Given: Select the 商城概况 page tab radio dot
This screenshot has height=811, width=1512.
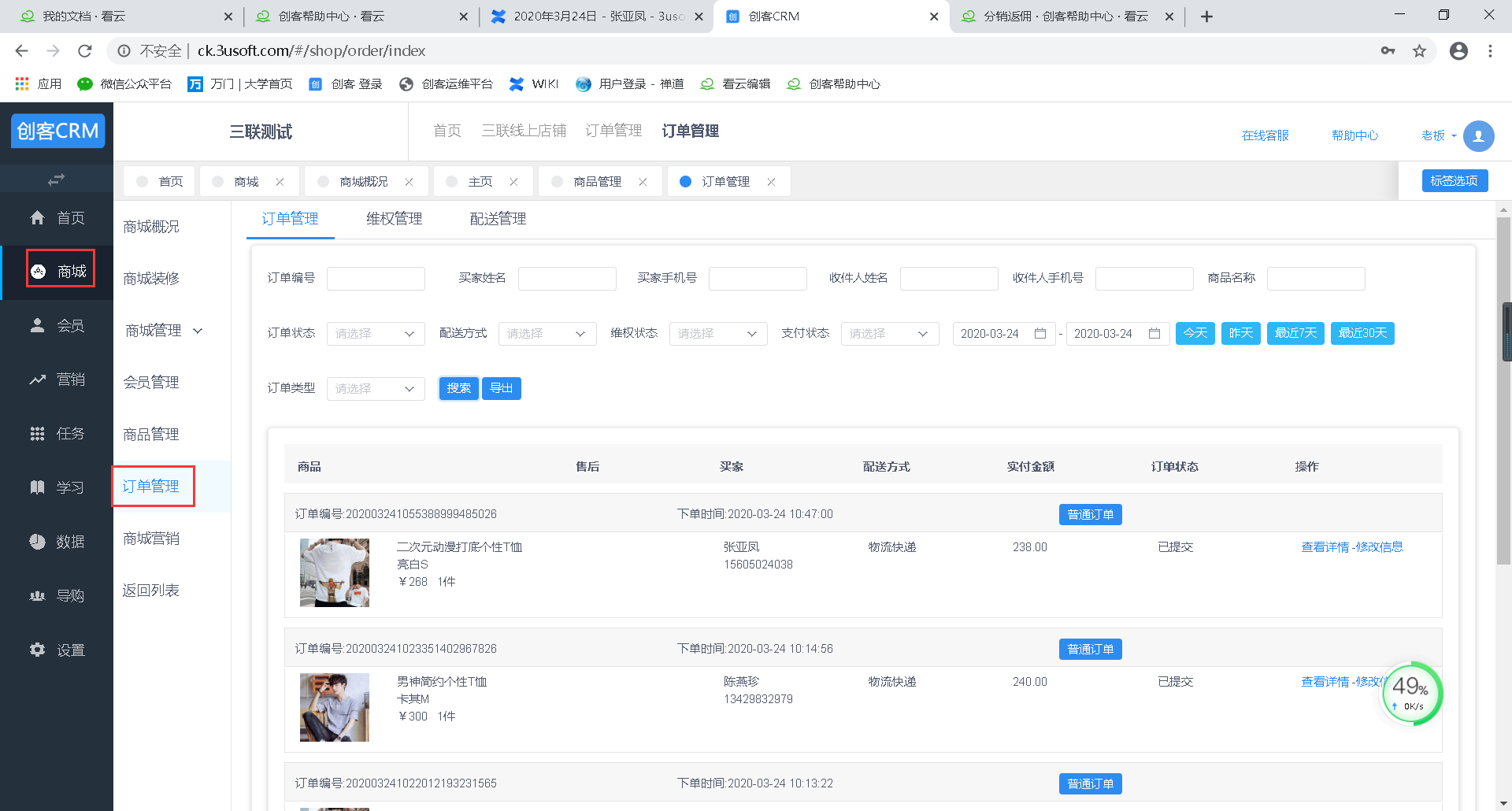Looking at the screenshot, I should click(323, 182).
